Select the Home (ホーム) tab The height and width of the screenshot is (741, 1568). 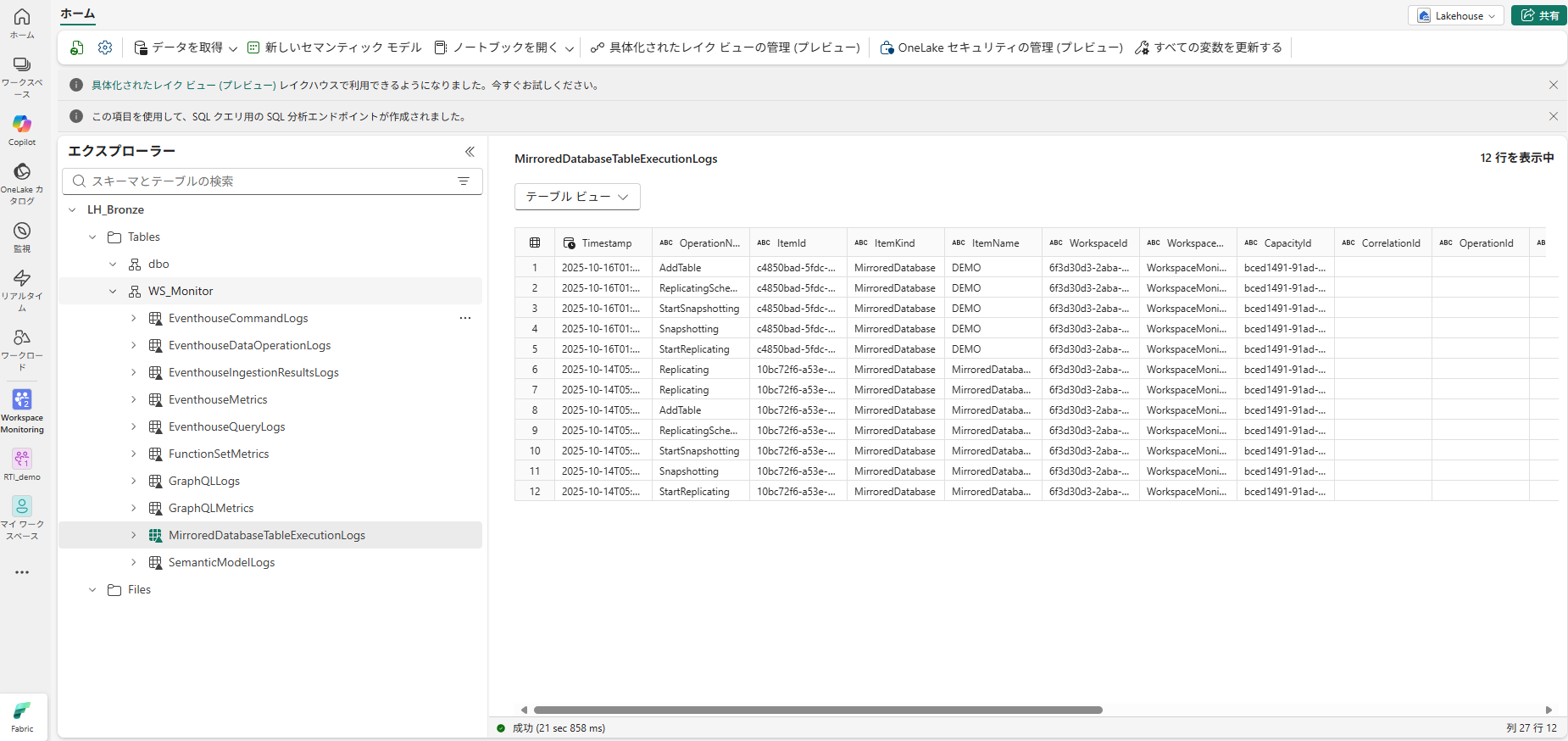tap(78, 14)
